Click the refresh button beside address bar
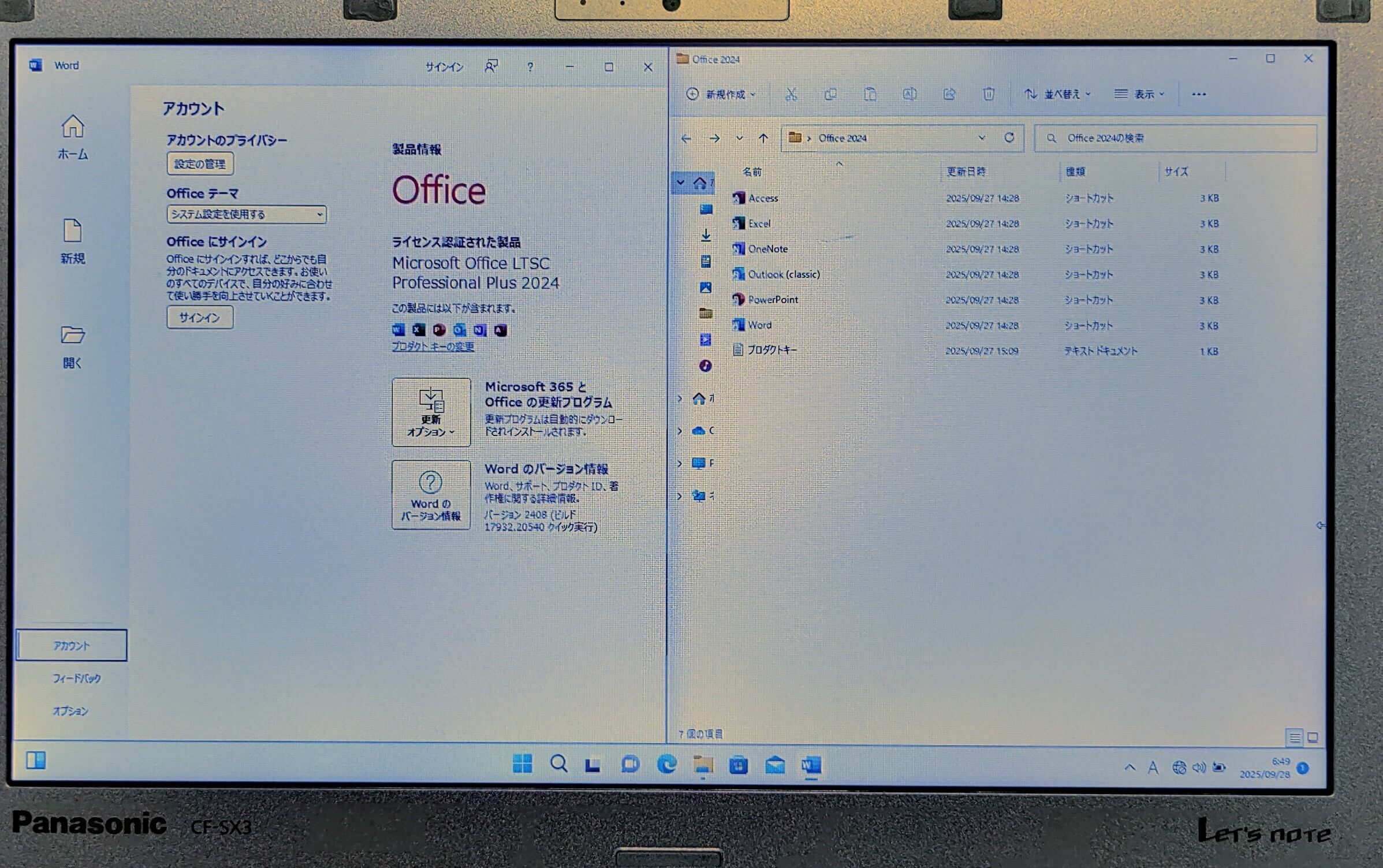This screenshot has height=868, width=1383. [1009, 138]
